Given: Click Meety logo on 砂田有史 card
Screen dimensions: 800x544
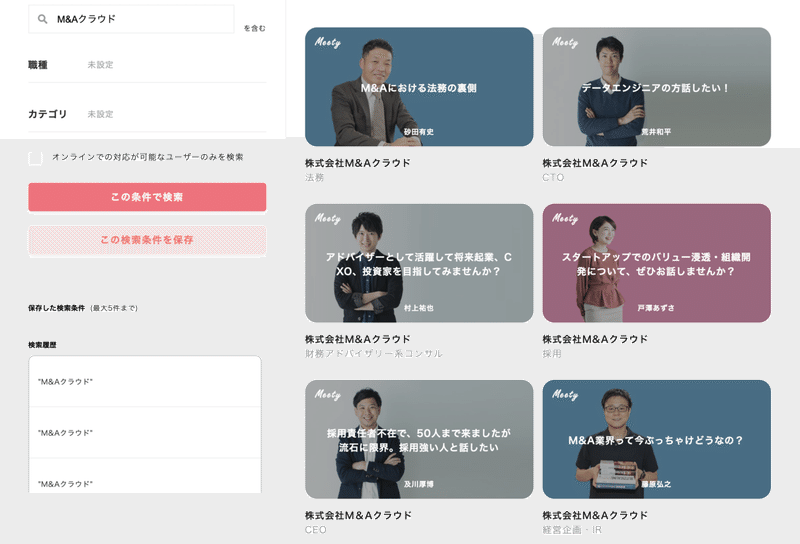Looking at the screenshot, I should click(328, 42).
